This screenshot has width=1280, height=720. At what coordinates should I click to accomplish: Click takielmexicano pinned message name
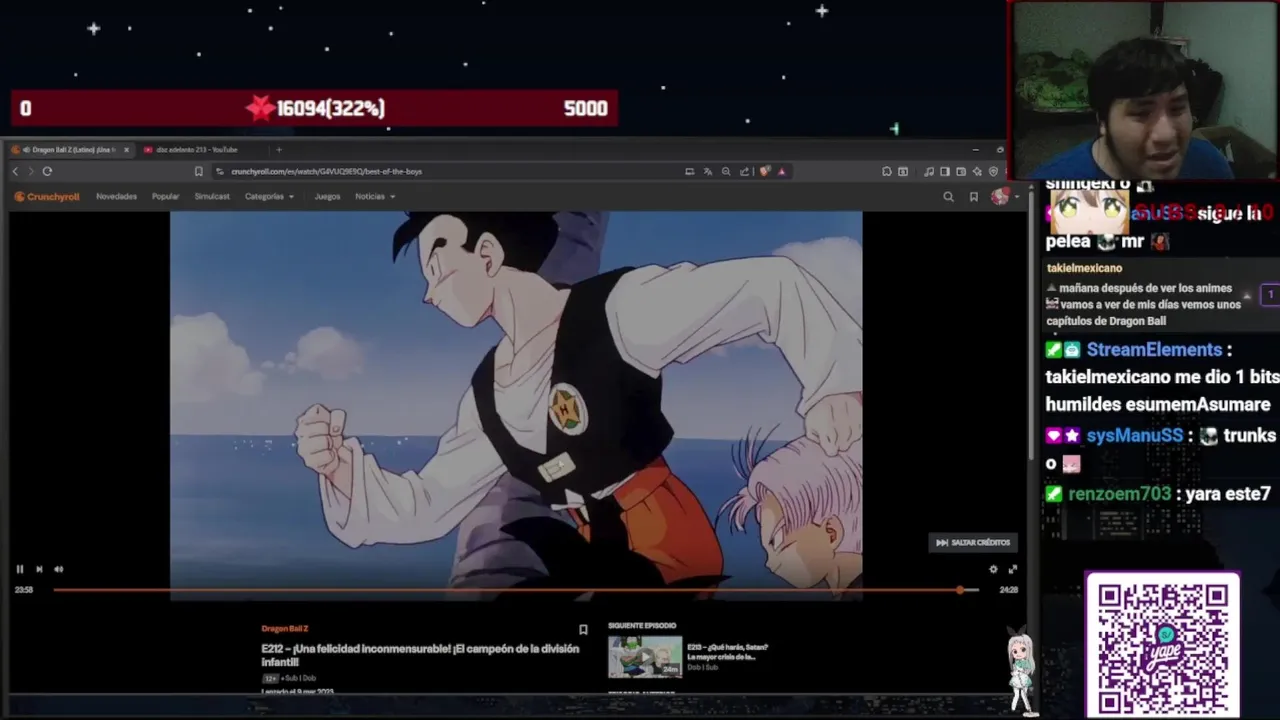[x=1084, y=268]
